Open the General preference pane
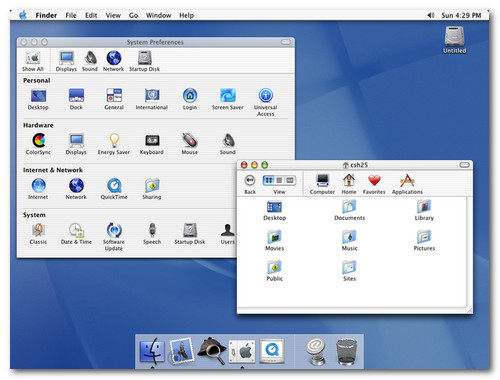 (114, 99)
